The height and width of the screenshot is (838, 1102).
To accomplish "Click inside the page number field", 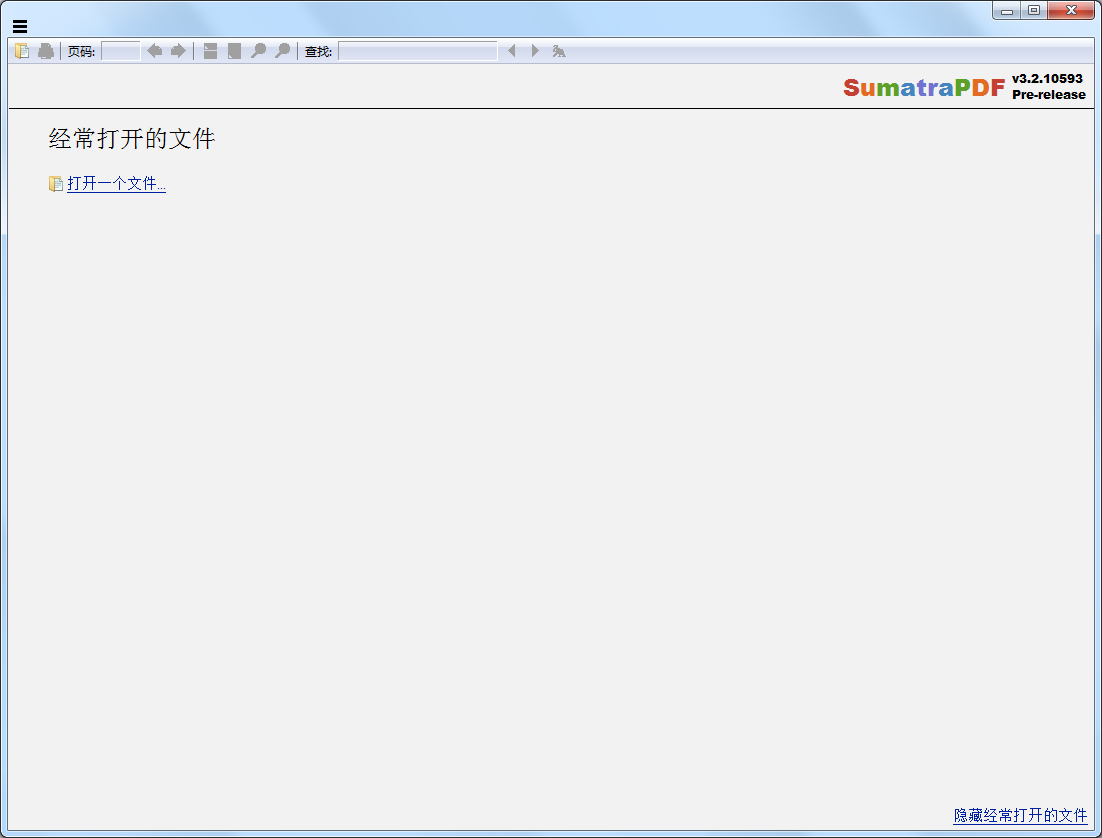I will tap(121, 51).
